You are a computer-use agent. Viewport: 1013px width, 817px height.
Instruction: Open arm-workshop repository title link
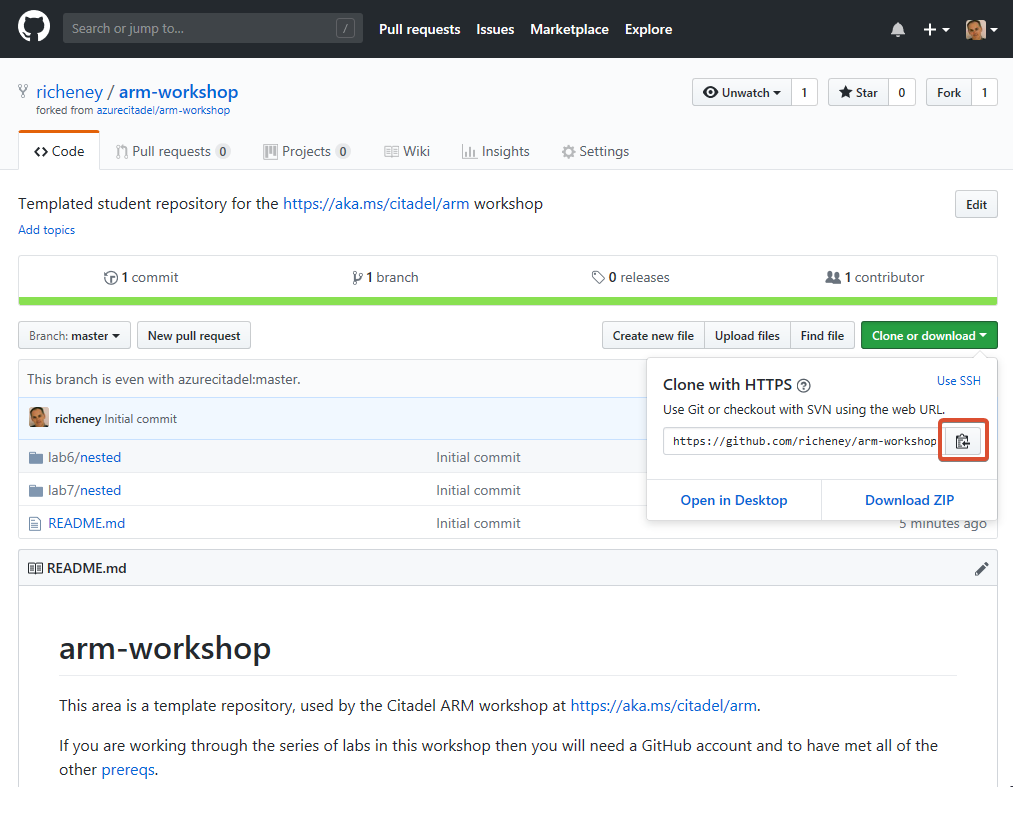point(178,92)
